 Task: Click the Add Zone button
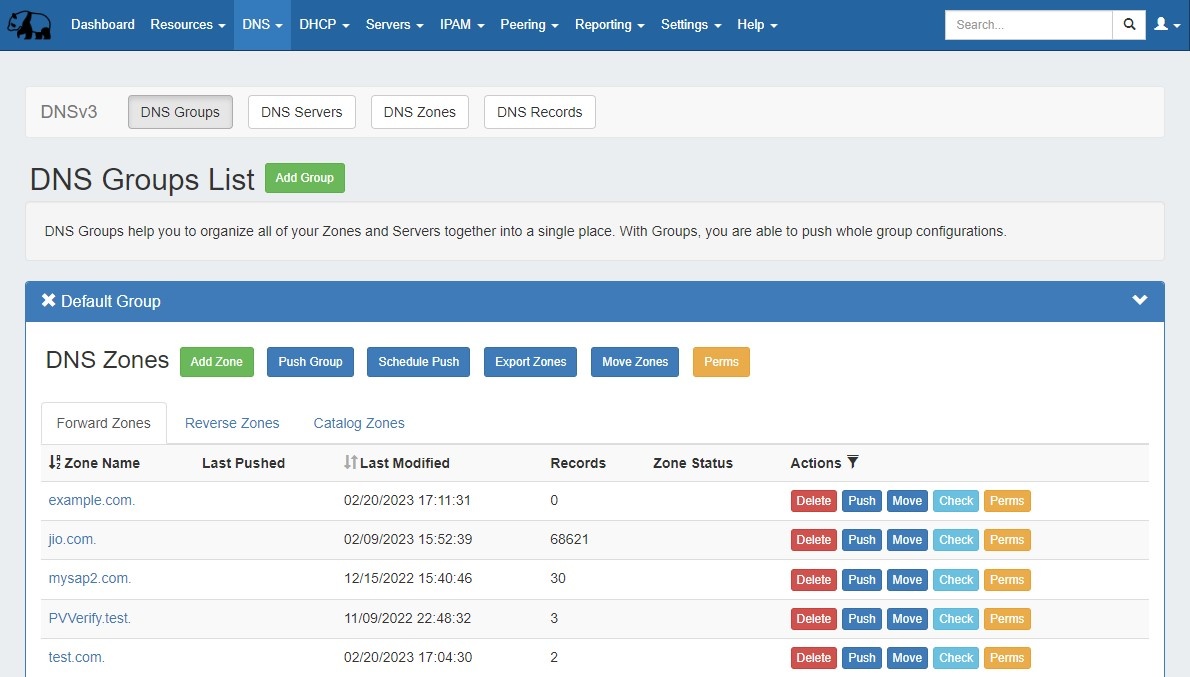[x=216, y=362]
